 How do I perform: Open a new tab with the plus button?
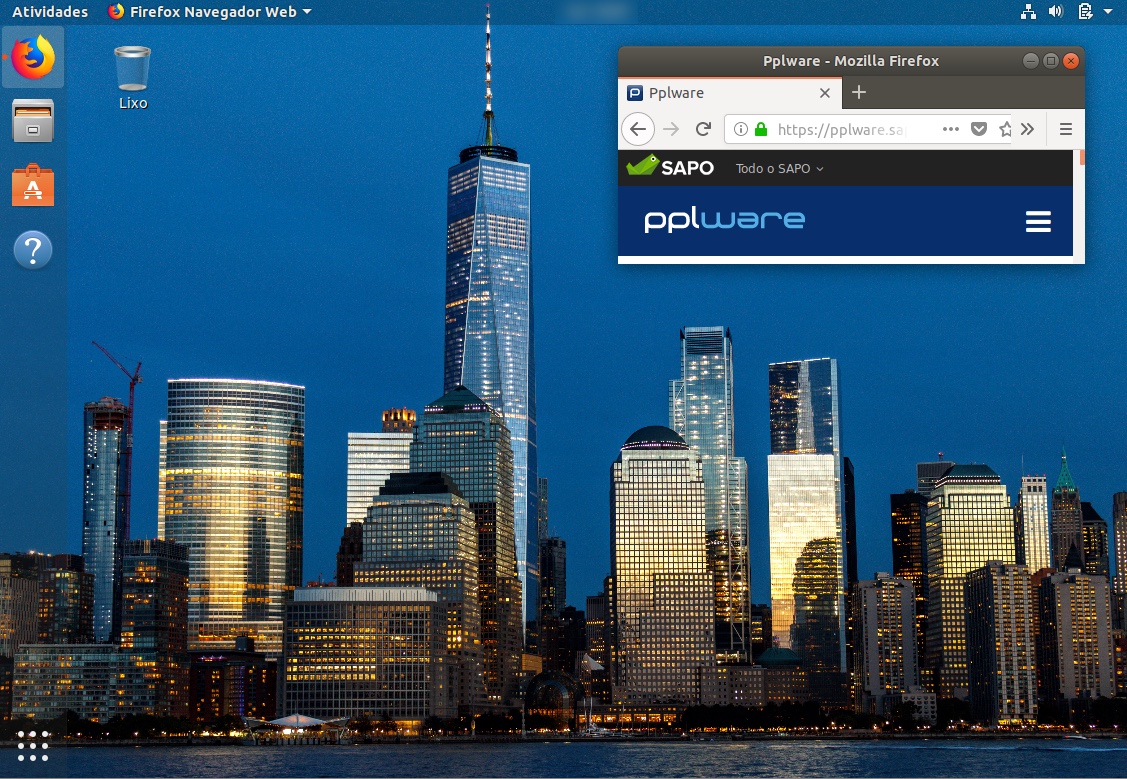click(858, 92)
